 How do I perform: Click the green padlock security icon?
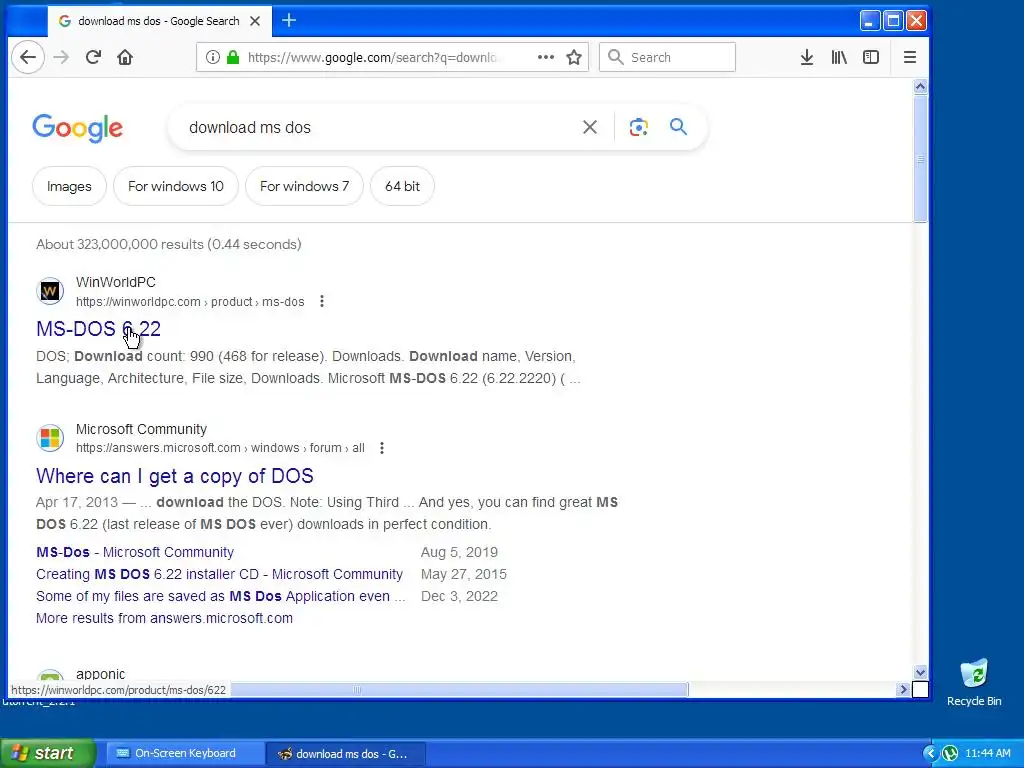233,57
